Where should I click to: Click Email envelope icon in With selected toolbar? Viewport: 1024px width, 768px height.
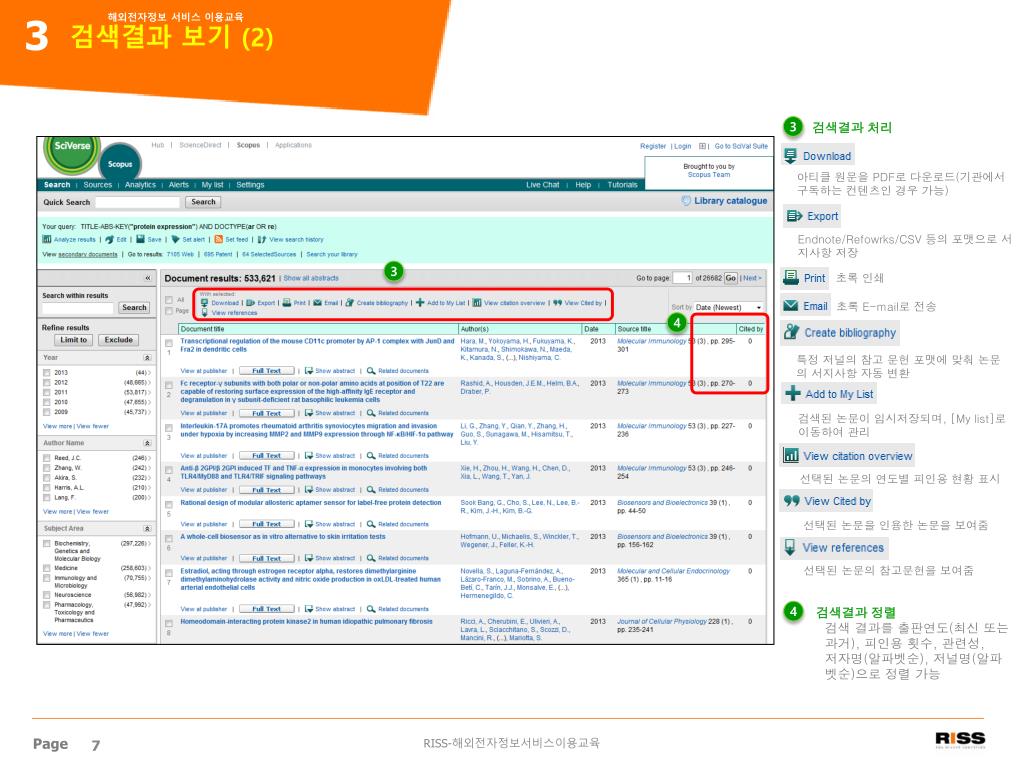317,303
